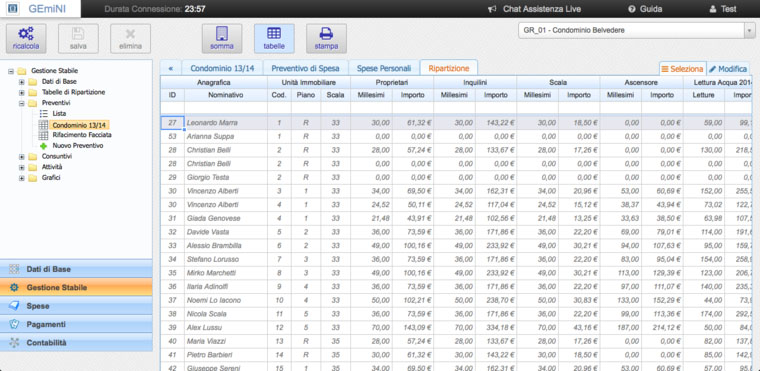Click the Piano column header
Screen dimensions: 760x371
click(x=306, y=95)
